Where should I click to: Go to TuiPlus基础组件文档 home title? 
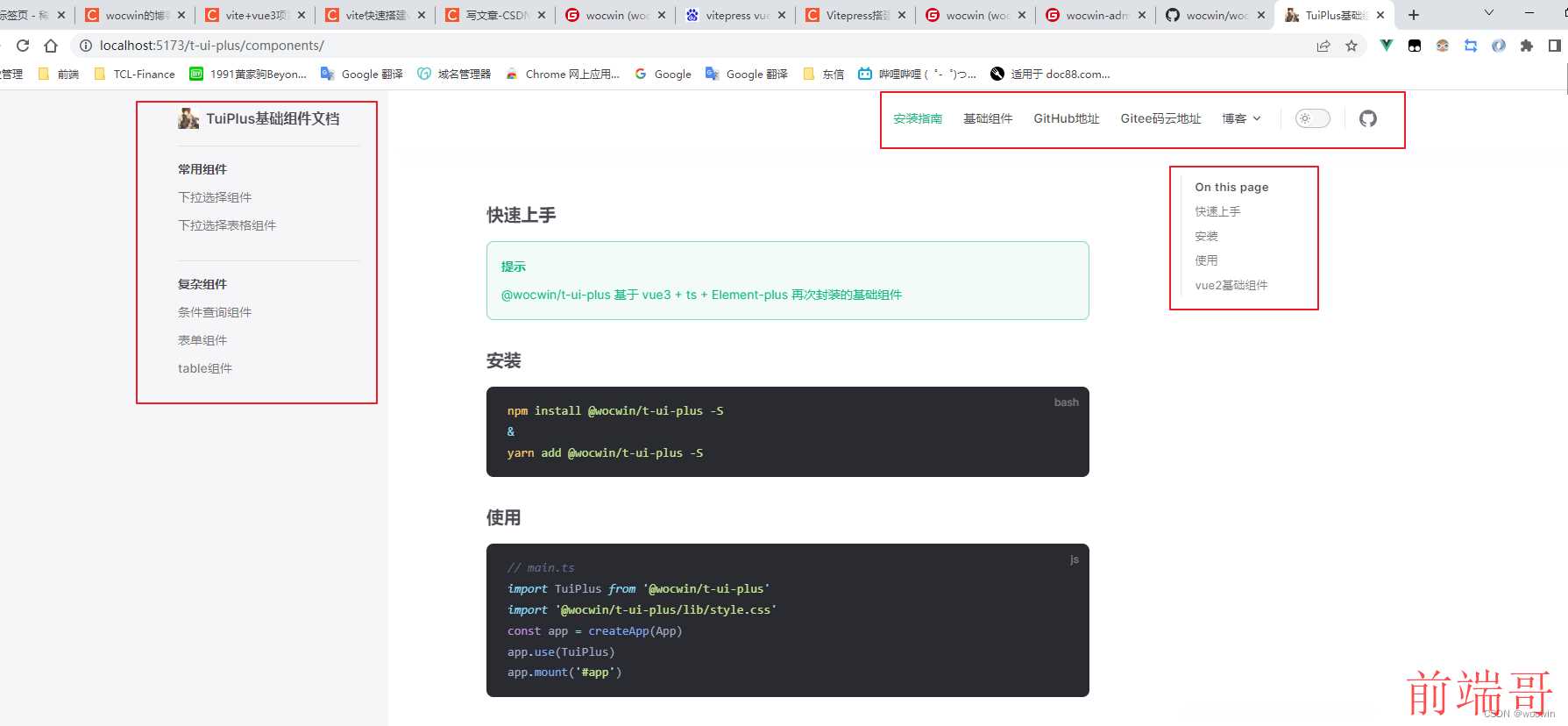(273, 118)
